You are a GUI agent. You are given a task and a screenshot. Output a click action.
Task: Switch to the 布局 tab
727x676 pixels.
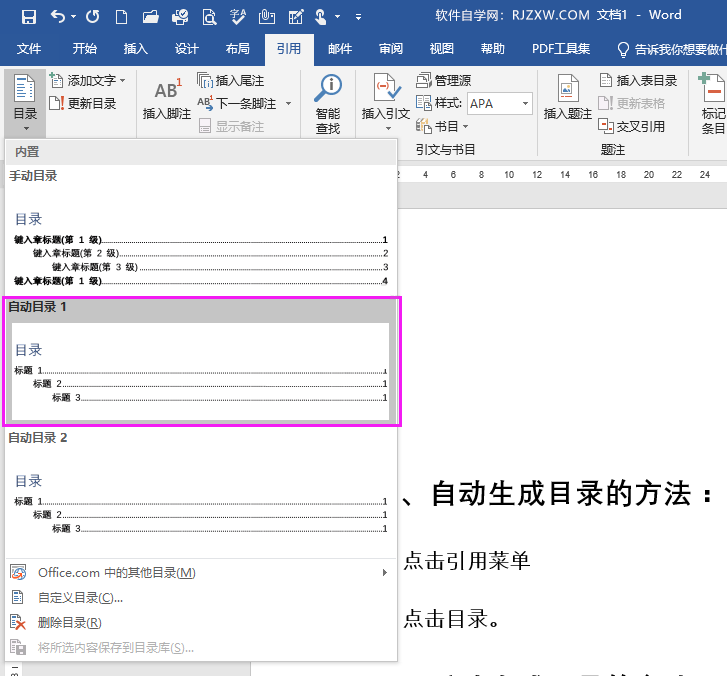[237, 49]
